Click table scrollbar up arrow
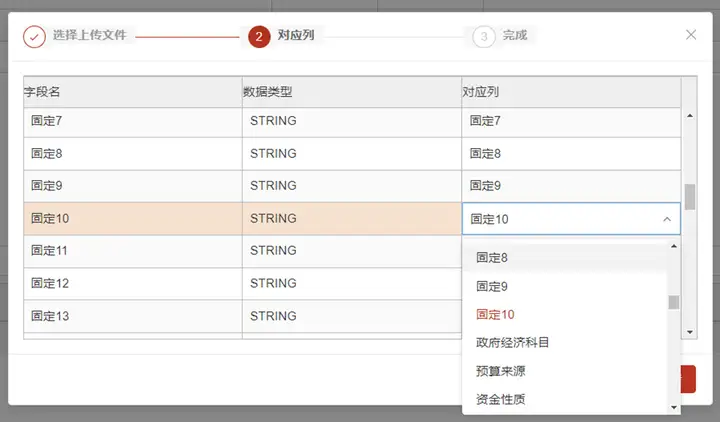Screen dimensions: 720x422 (690, 116)
